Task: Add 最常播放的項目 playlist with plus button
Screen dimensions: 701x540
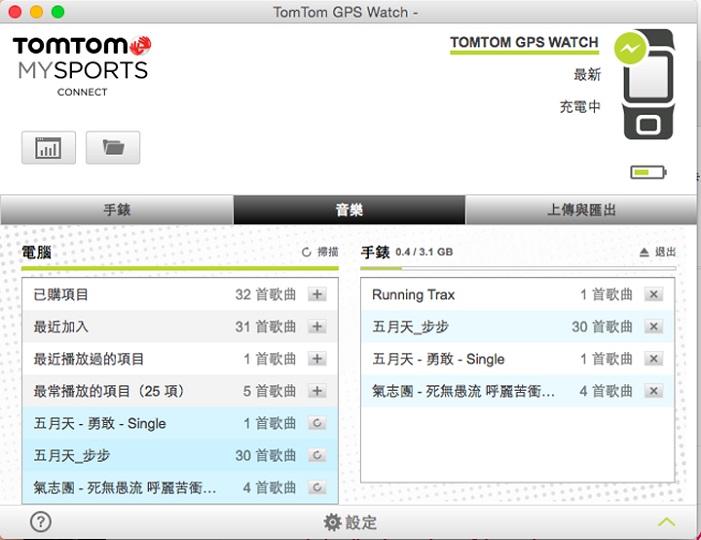Action: [317, 391]
